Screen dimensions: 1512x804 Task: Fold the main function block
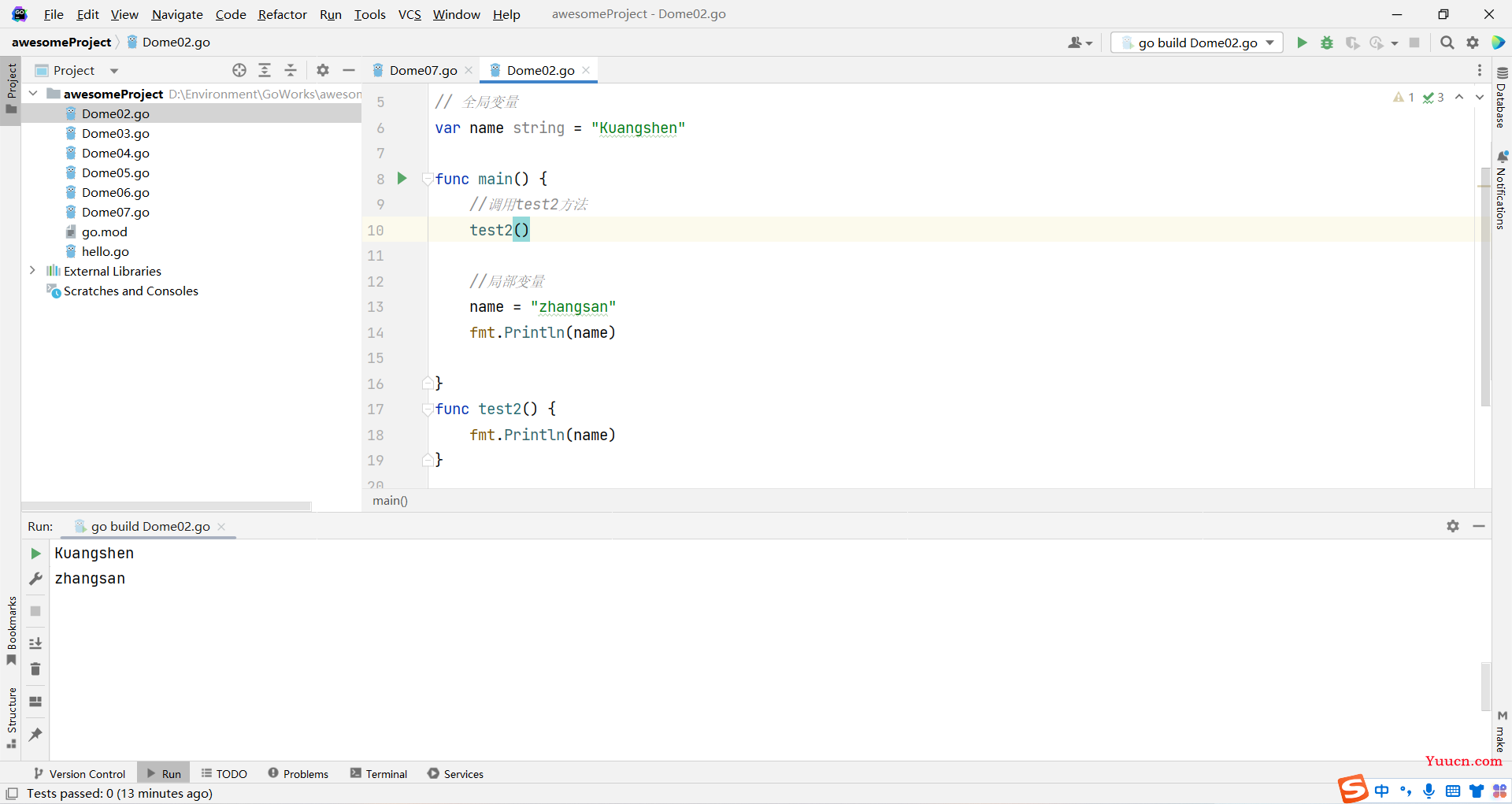[428, 179]
